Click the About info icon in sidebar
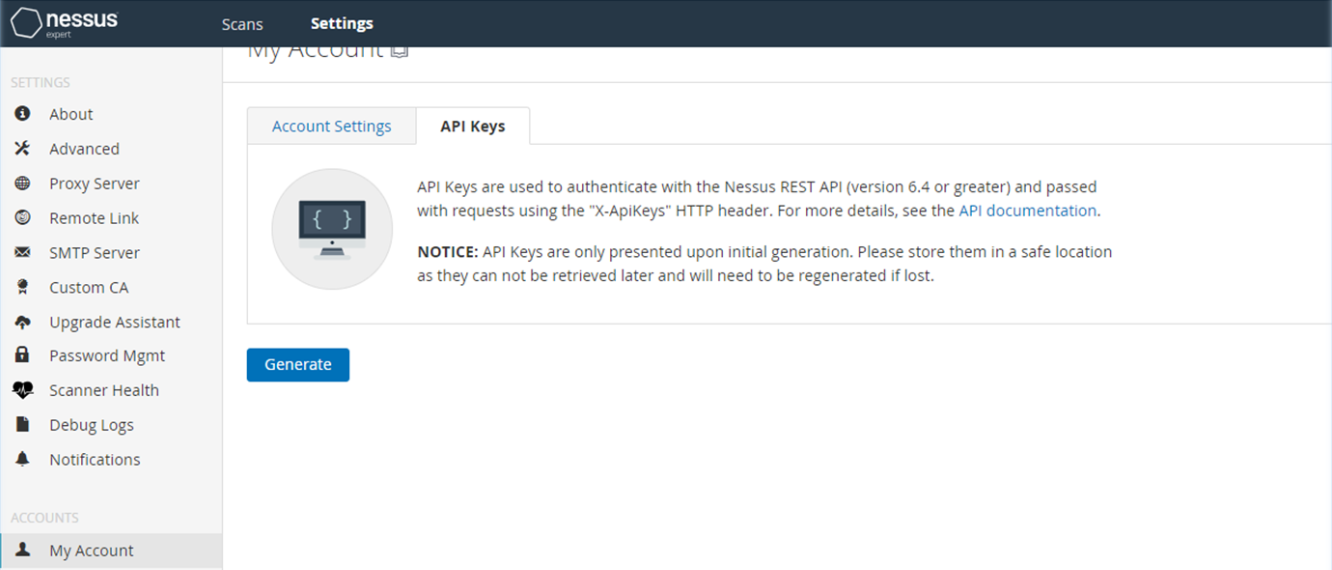This screenshot has width=1332, height=570. (22, 114)
